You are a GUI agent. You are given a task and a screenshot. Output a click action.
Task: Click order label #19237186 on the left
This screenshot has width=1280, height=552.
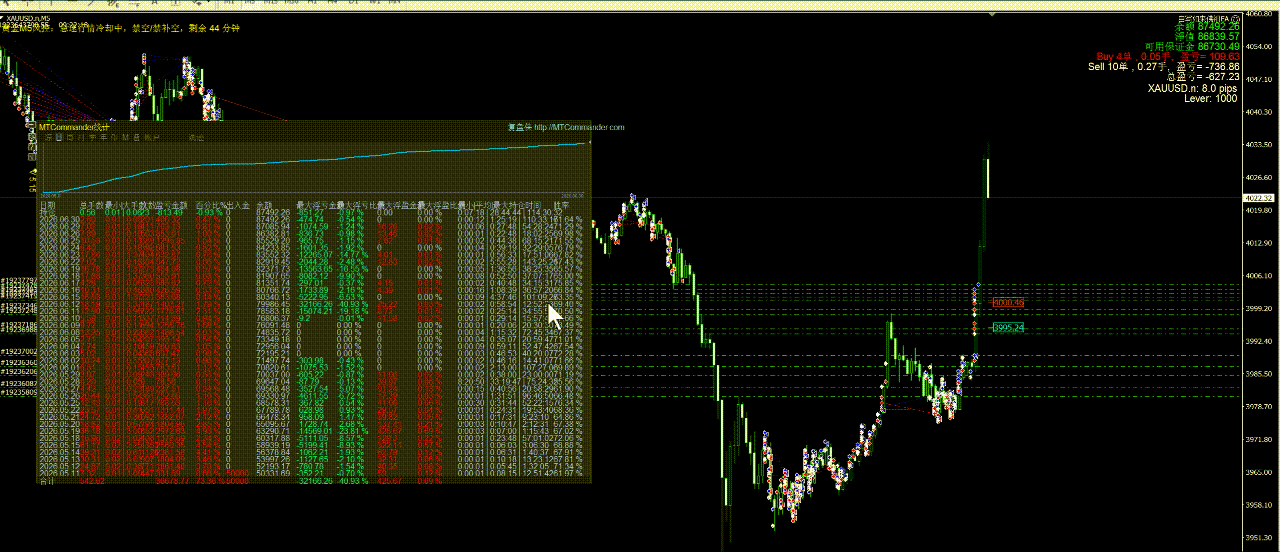[19, 326]
